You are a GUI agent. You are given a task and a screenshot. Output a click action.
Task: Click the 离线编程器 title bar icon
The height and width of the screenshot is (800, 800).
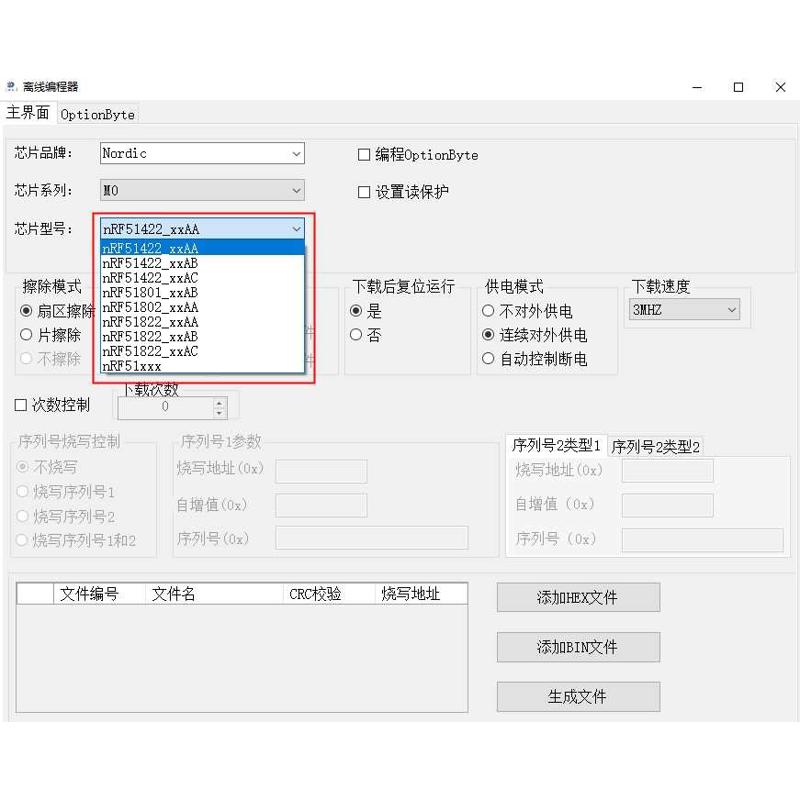pos(12,86)
